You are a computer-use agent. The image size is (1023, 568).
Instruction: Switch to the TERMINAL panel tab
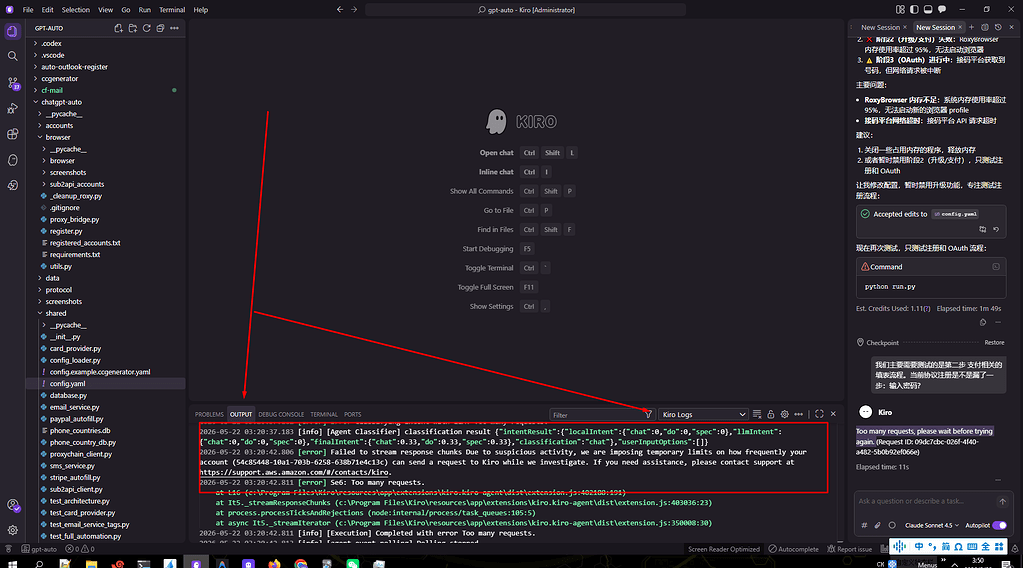coord(324,414)
